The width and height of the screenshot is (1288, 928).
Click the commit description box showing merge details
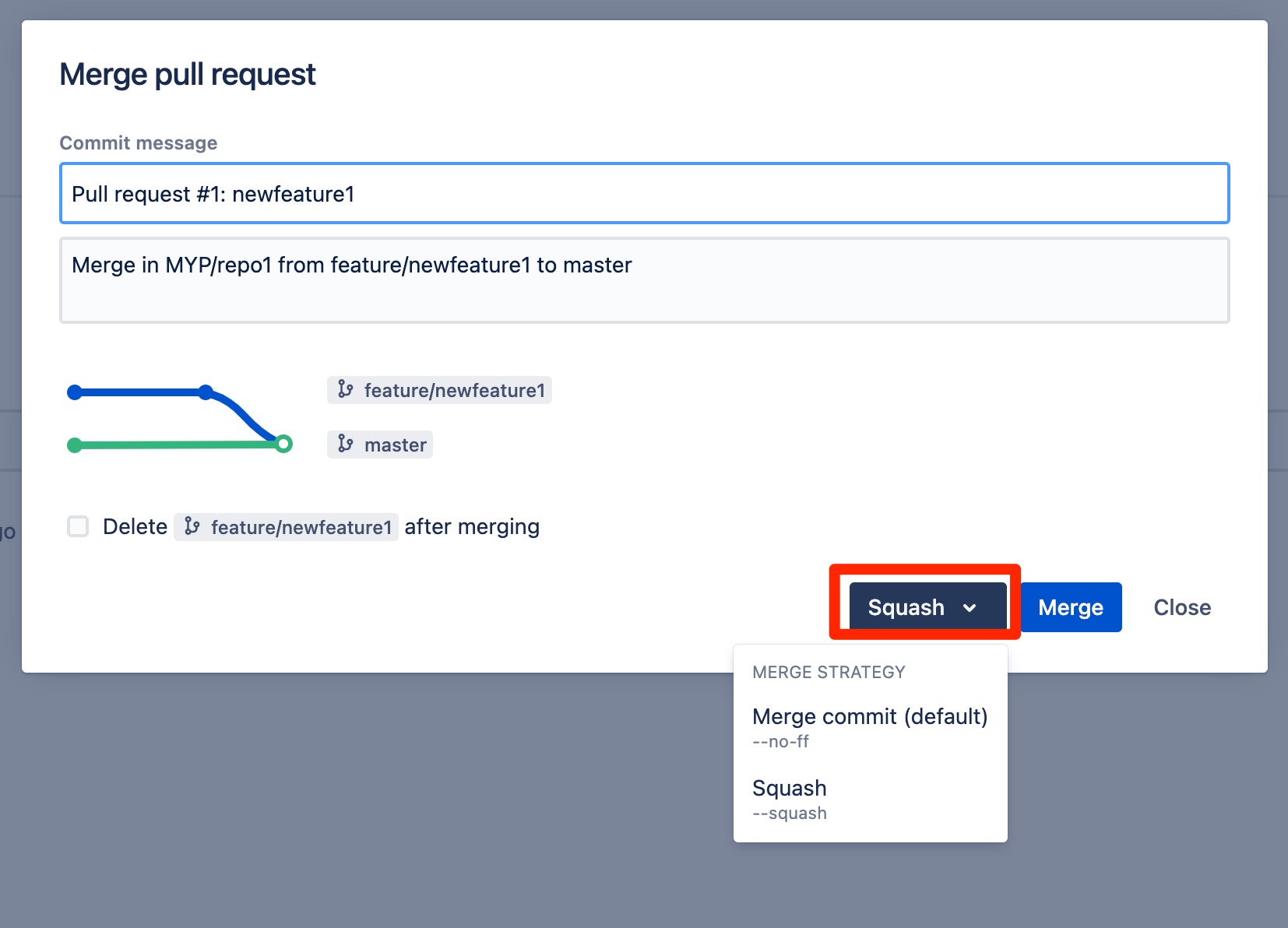tap(643, 280)
